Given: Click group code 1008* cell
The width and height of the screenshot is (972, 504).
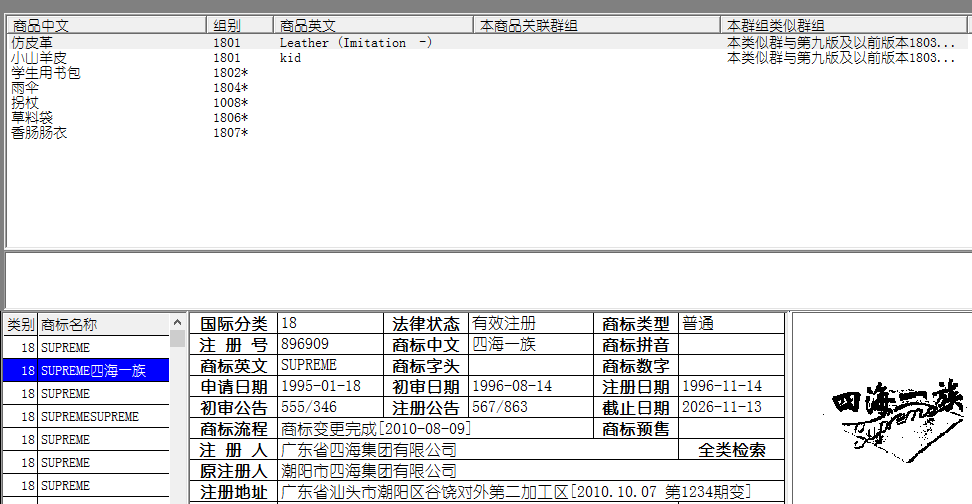Looking at the screenshot, I should pyautogui.click(x=231, y=102).
